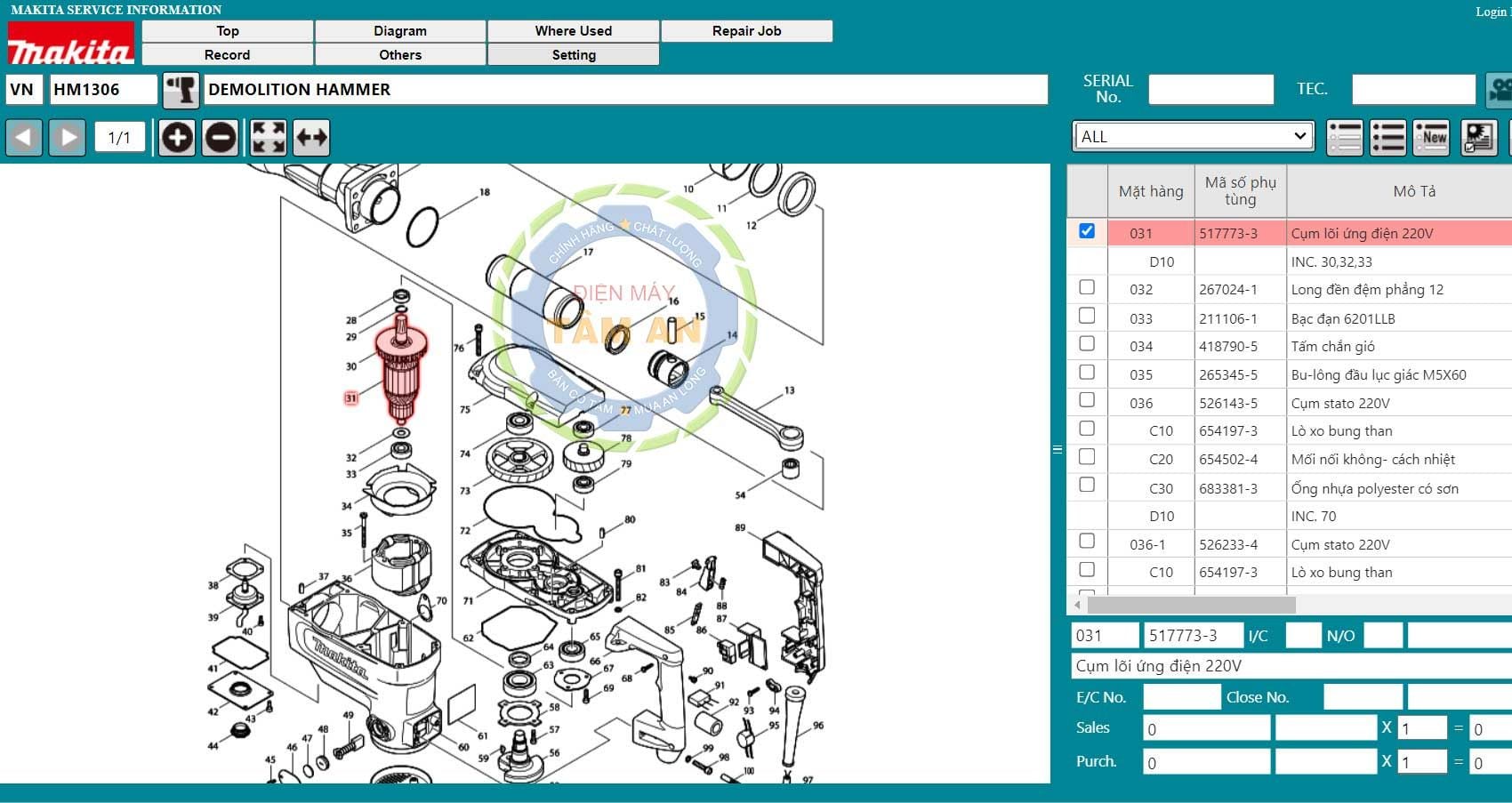This screenshot has height=803, width=1512.
Task: Tick the checkbox for item 032
Action: point(1087,287)
